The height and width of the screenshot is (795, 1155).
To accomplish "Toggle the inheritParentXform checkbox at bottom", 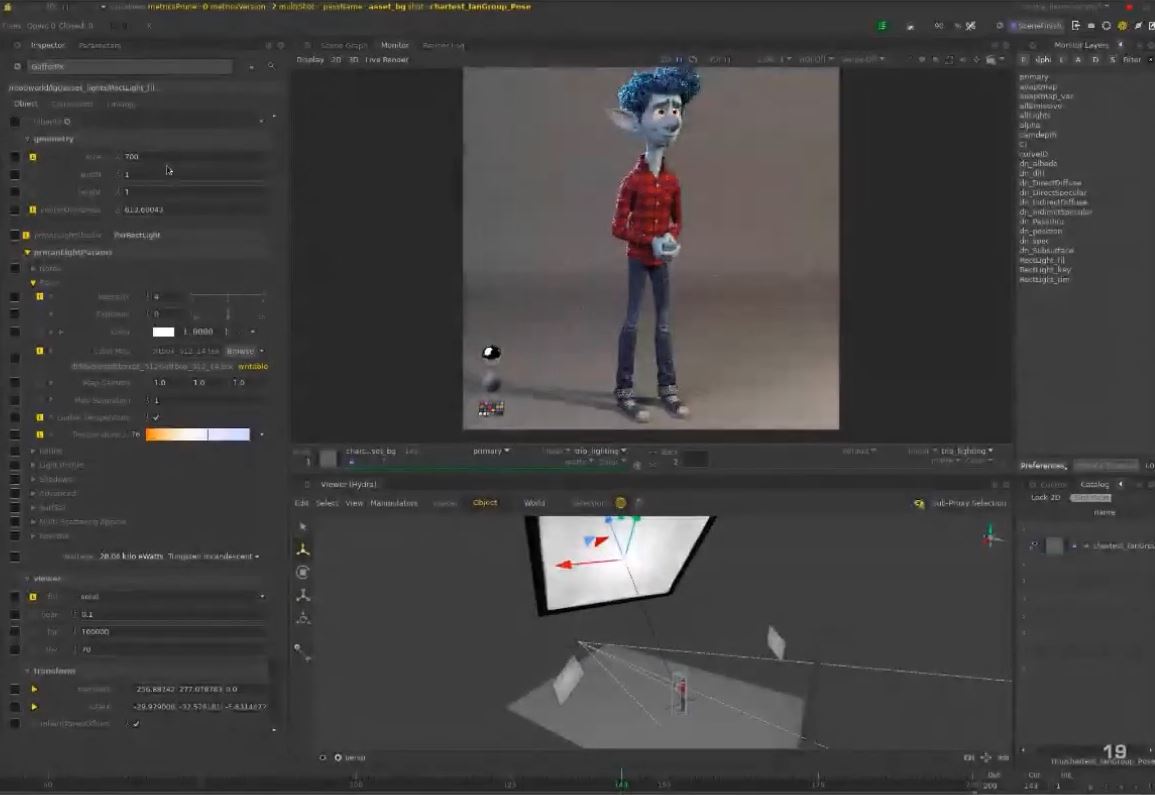I will click(x=136, y=724).
